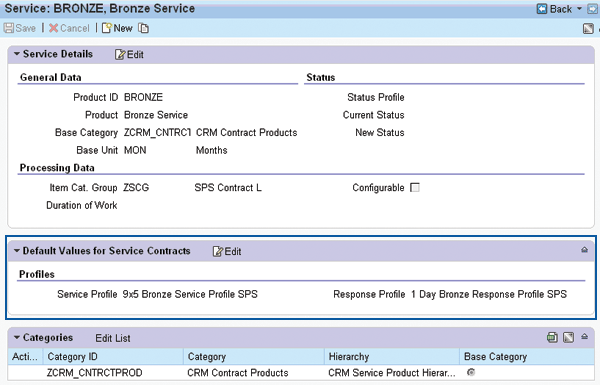Click the red Cancel X icon

54,28
